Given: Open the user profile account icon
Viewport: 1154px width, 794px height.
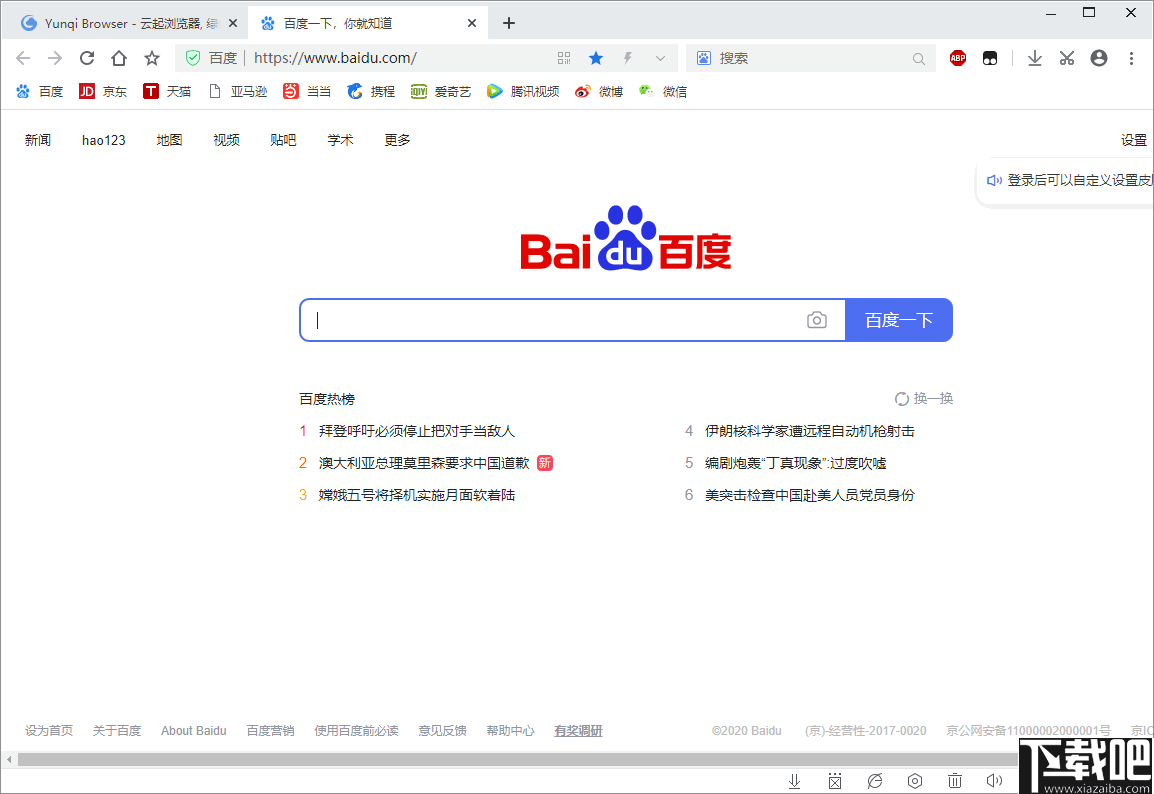Looking at the screenshot, I should (1098, 58).
